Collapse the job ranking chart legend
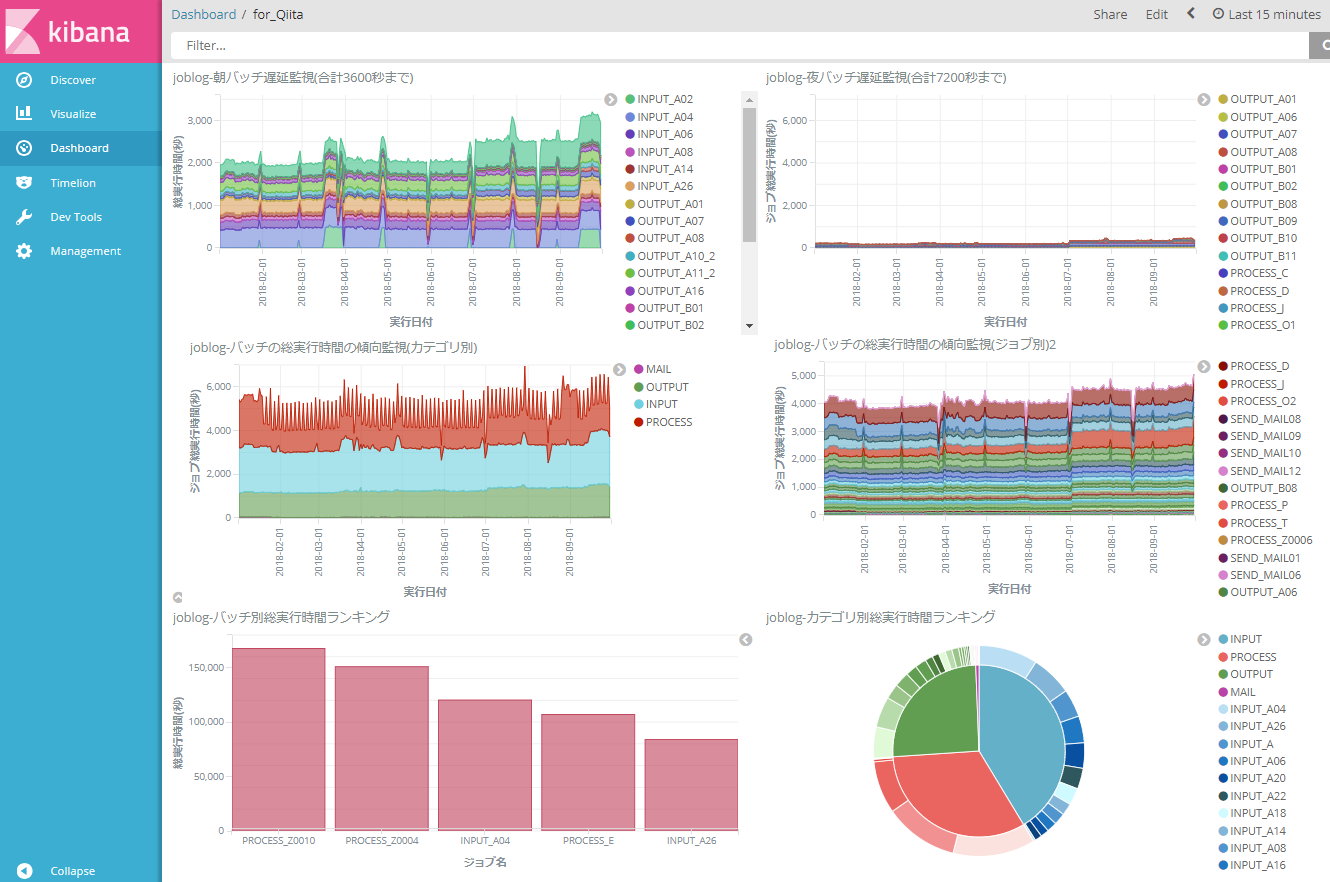This screenshot has height=882, width=1330. (746, 639)
